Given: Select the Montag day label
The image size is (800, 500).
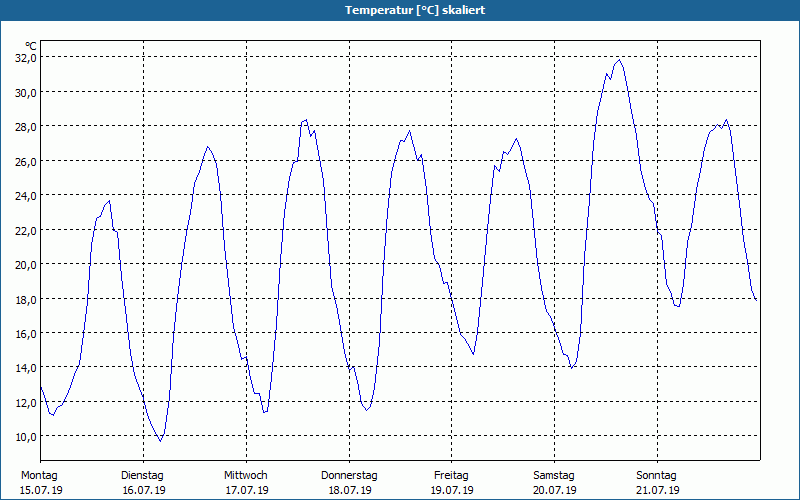Looking at the screenshot, I should point(39,476).
